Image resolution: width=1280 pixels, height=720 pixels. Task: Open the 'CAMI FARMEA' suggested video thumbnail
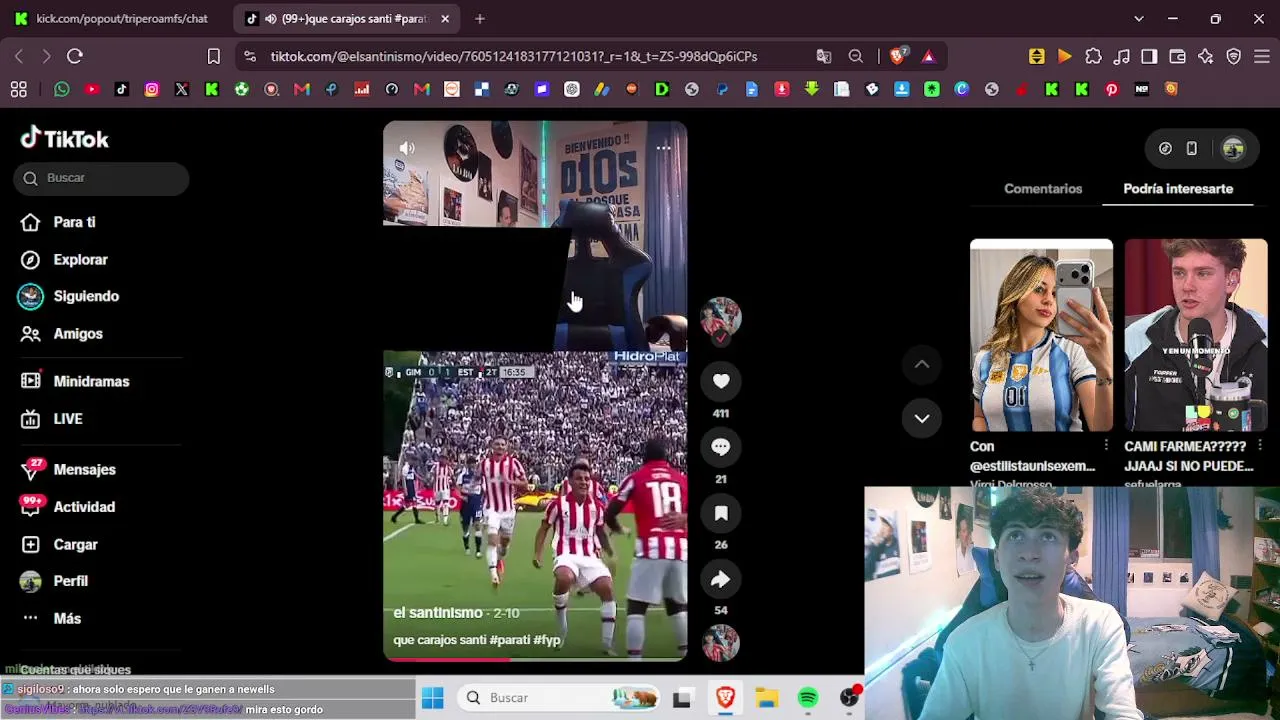1196,335
